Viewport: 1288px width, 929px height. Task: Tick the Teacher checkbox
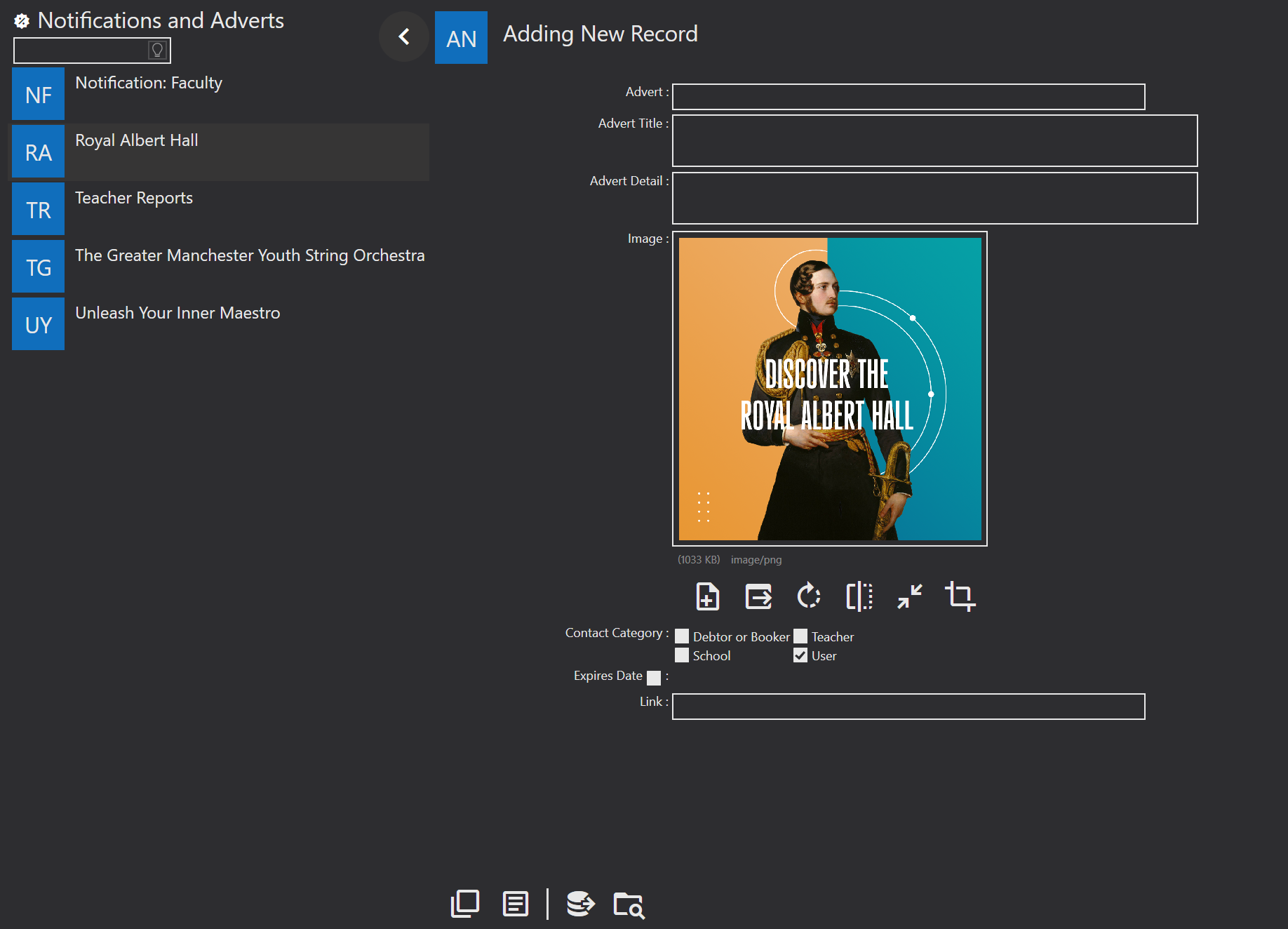click(x=800, y=636)
